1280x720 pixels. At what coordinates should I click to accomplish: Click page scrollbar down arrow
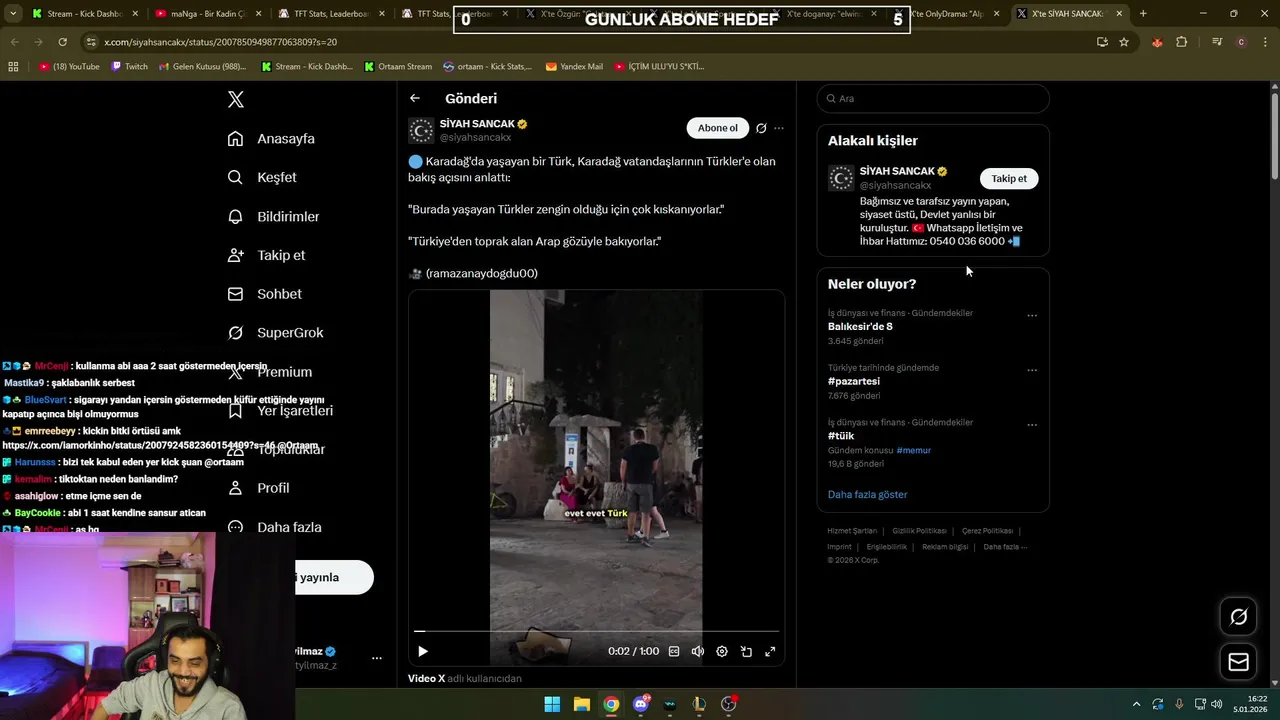pos(1275,685)
